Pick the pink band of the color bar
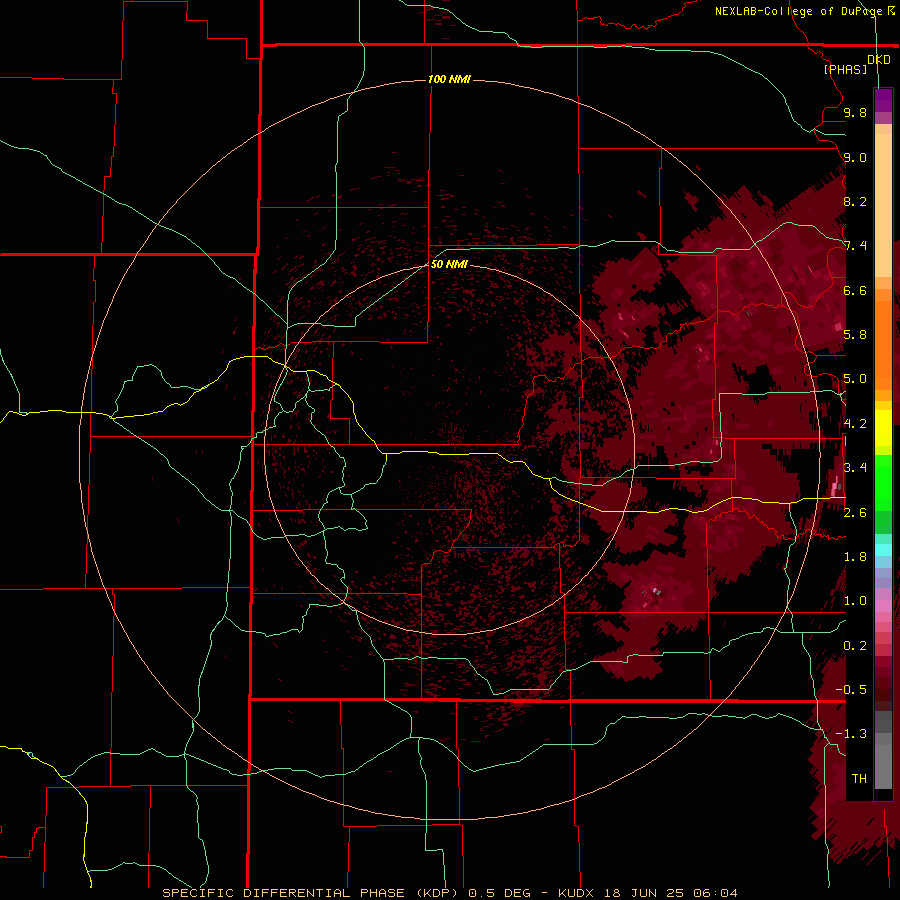900x900 pixels. click(x=883, y=606)
